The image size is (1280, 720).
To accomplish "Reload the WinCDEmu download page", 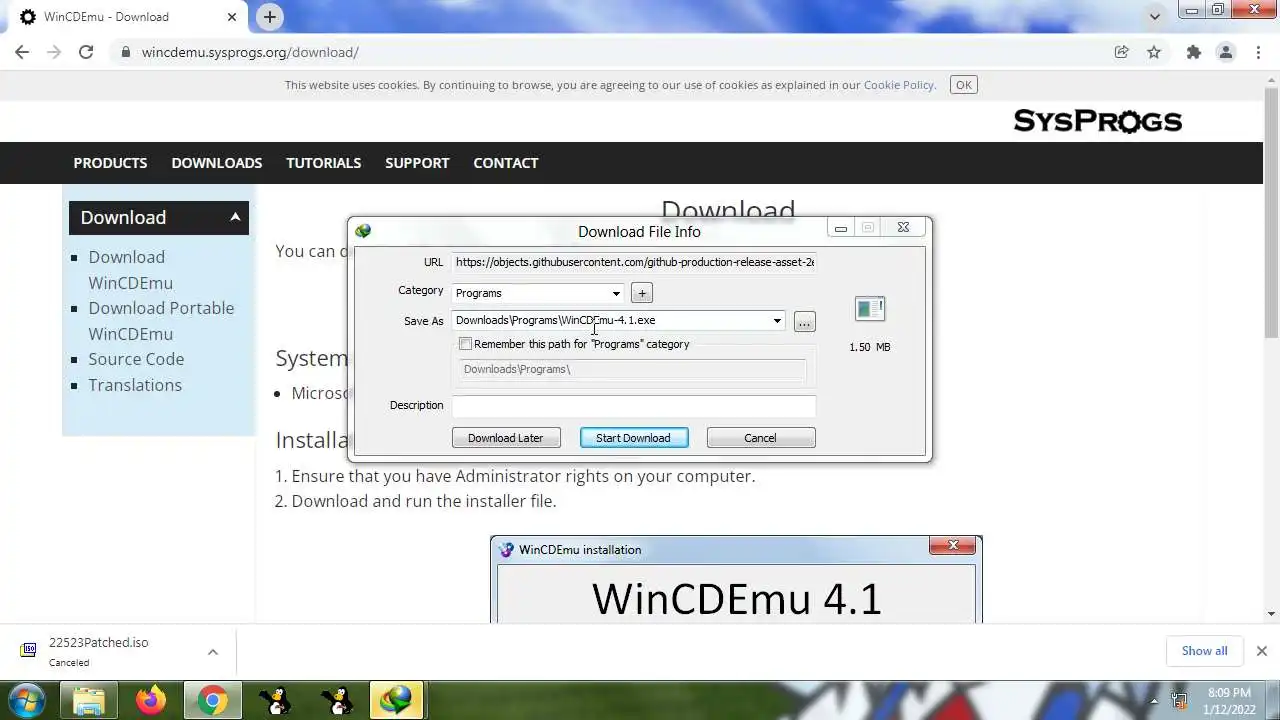I will coord(86,52).
